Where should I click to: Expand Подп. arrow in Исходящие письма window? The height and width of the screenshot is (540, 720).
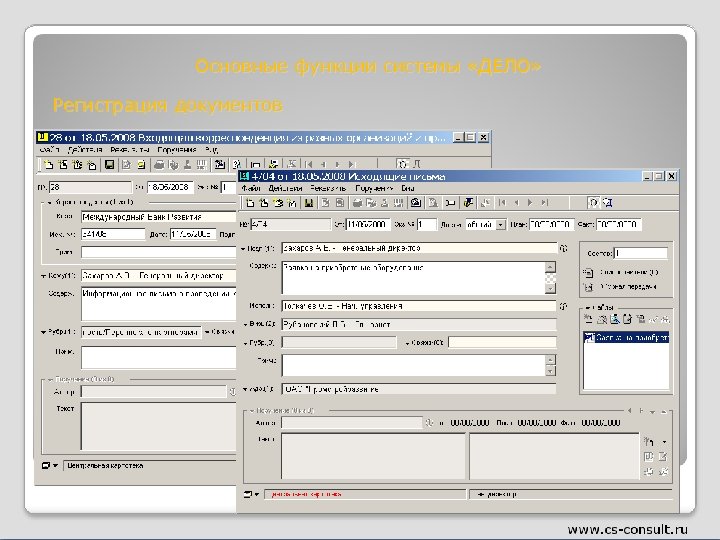(x=243, y=249)
